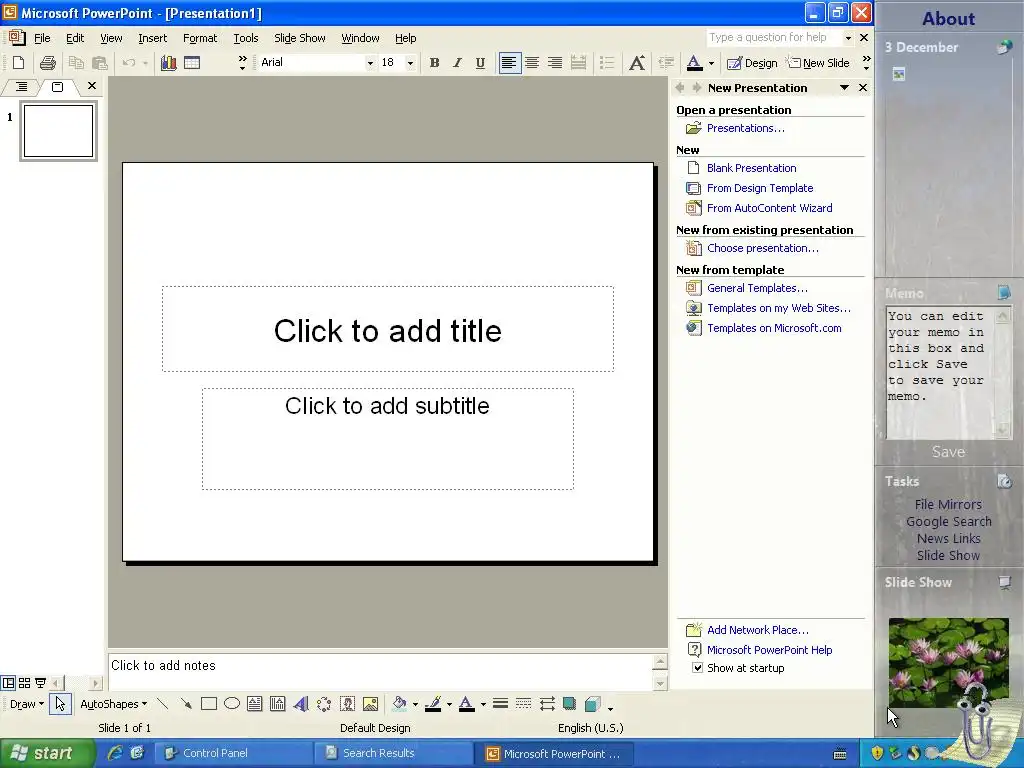Click the Shadow Style icon
The width and height of the screenshot is (1024, 768).
click(x=569, y=704)
